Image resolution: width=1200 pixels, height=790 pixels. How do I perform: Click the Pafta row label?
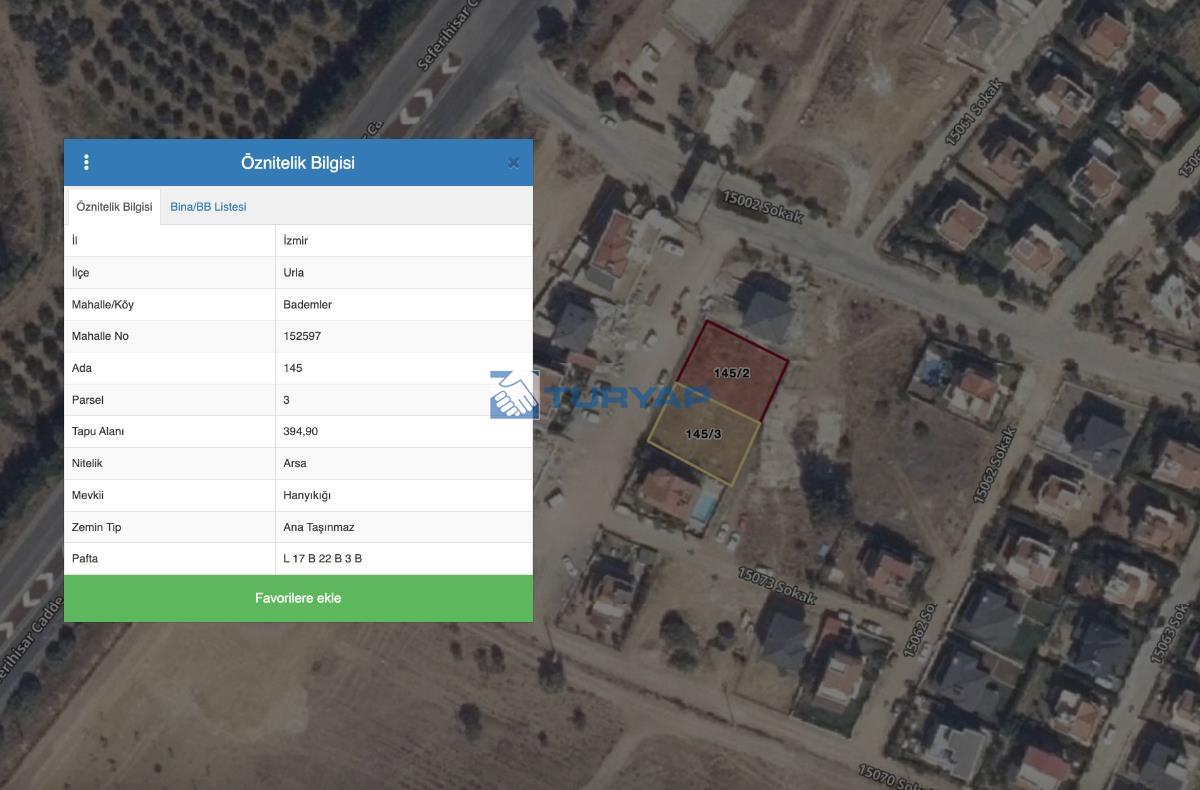click(85, 559)
